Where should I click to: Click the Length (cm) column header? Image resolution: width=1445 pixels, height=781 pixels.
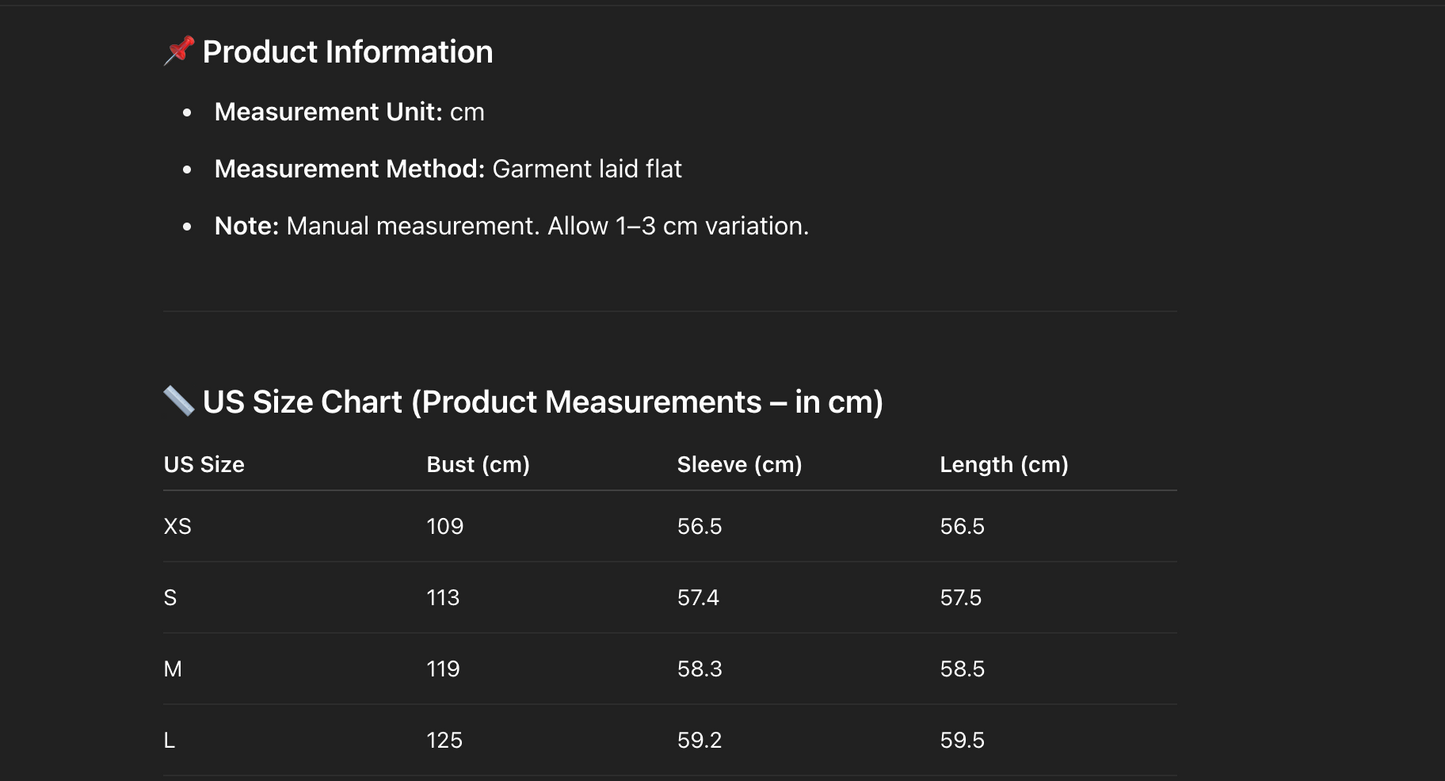click(1004, 465)
